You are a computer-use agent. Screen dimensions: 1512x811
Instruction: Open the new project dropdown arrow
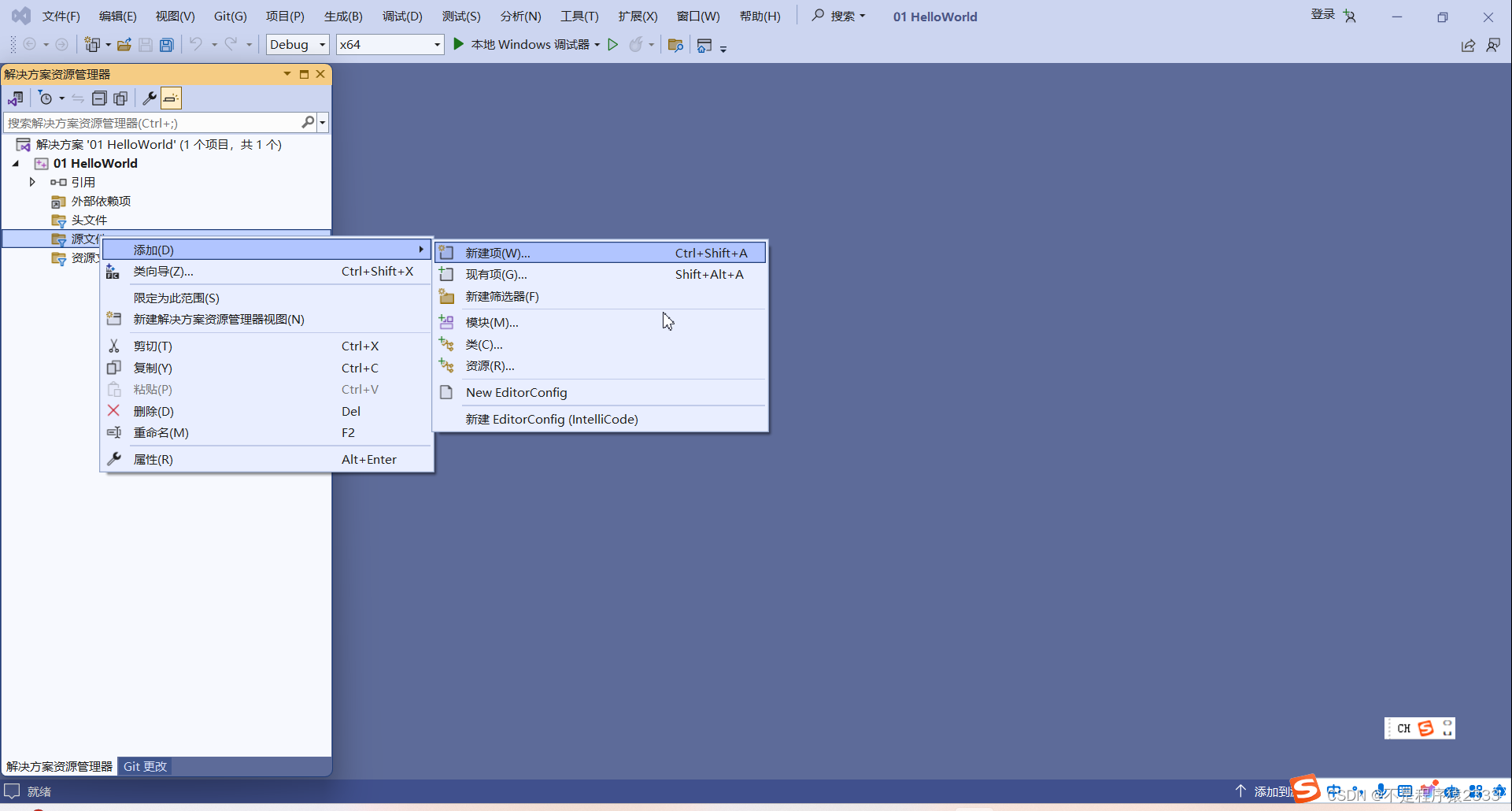click(108, 45)
